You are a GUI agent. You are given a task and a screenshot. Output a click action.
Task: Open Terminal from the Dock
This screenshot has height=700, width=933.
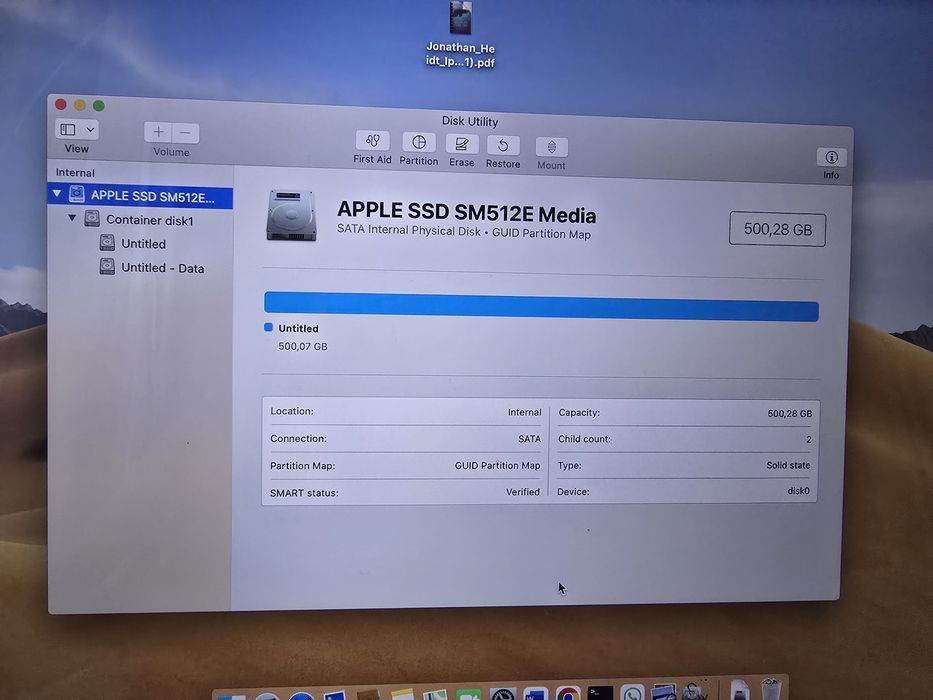coord(600,694)
